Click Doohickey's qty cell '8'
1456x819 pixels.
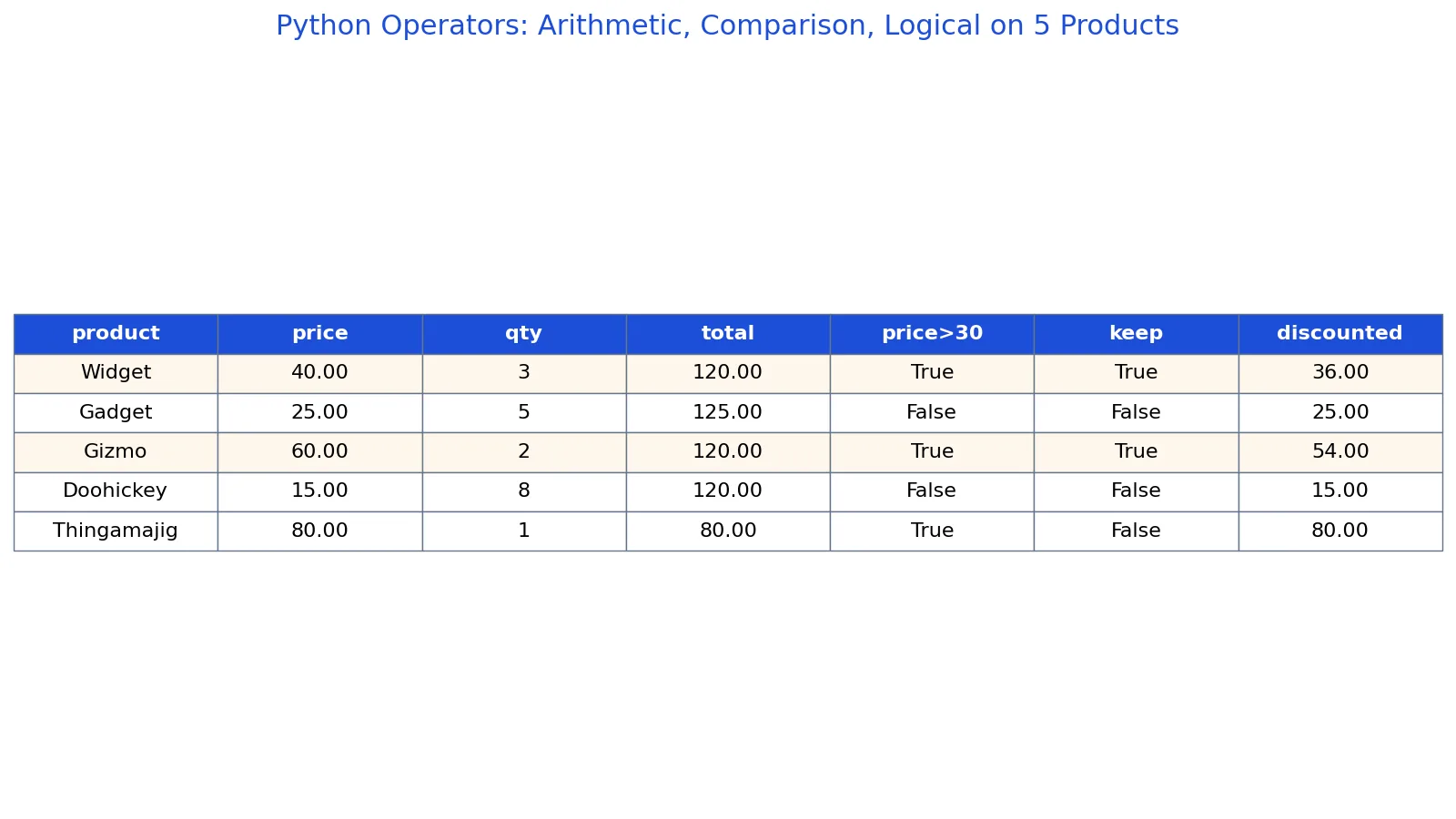pos(524,491)
